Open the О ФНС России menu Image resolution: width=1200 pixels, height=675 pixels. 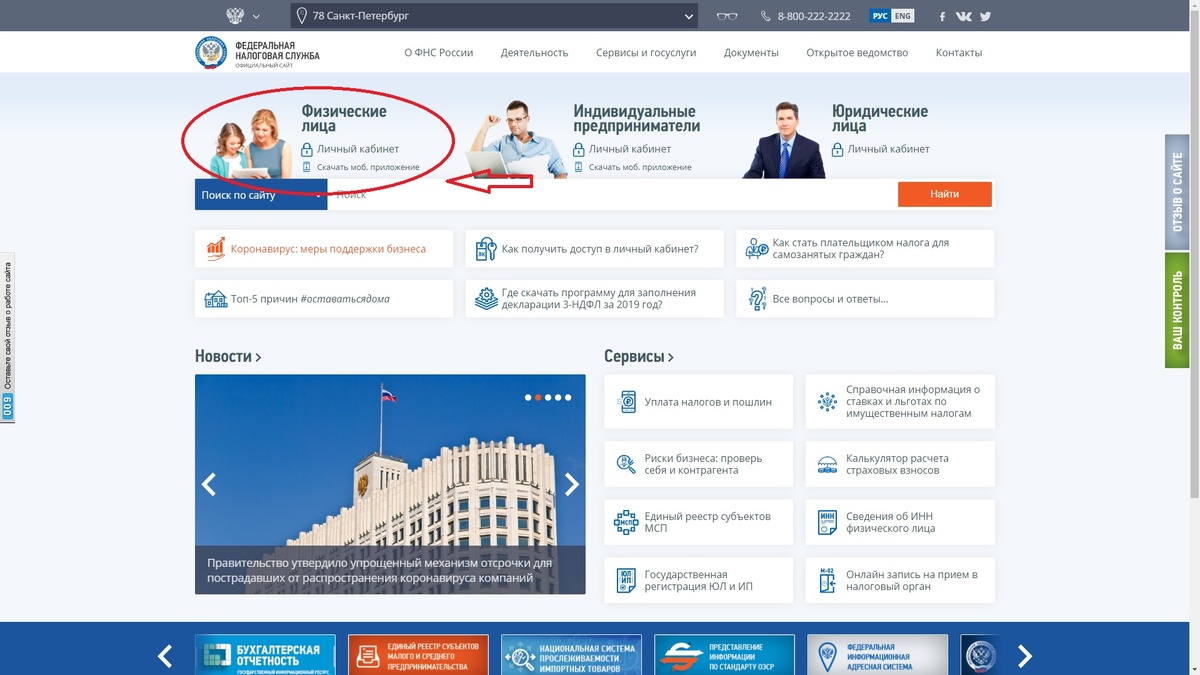(x=439, y=53)
